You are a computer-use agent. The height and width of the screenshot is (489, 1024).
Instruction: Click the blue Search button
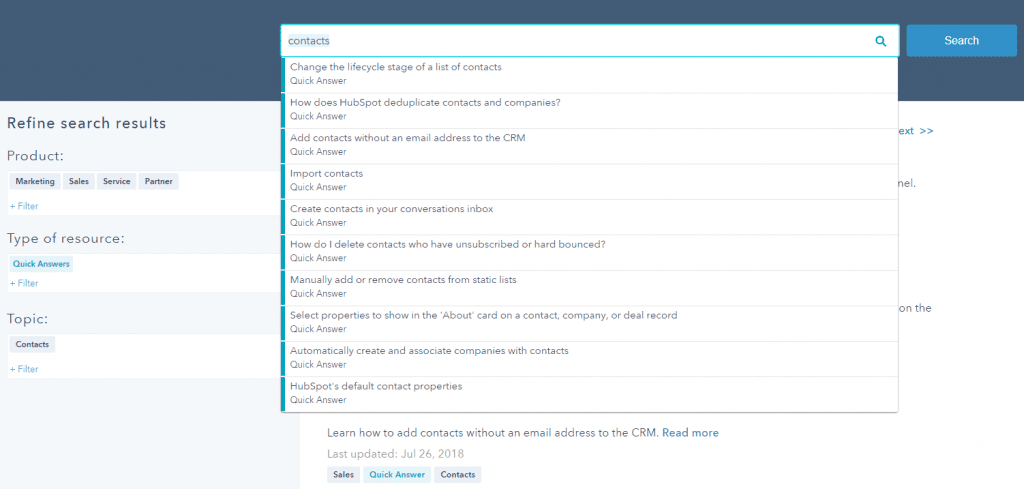pos(961,40)
